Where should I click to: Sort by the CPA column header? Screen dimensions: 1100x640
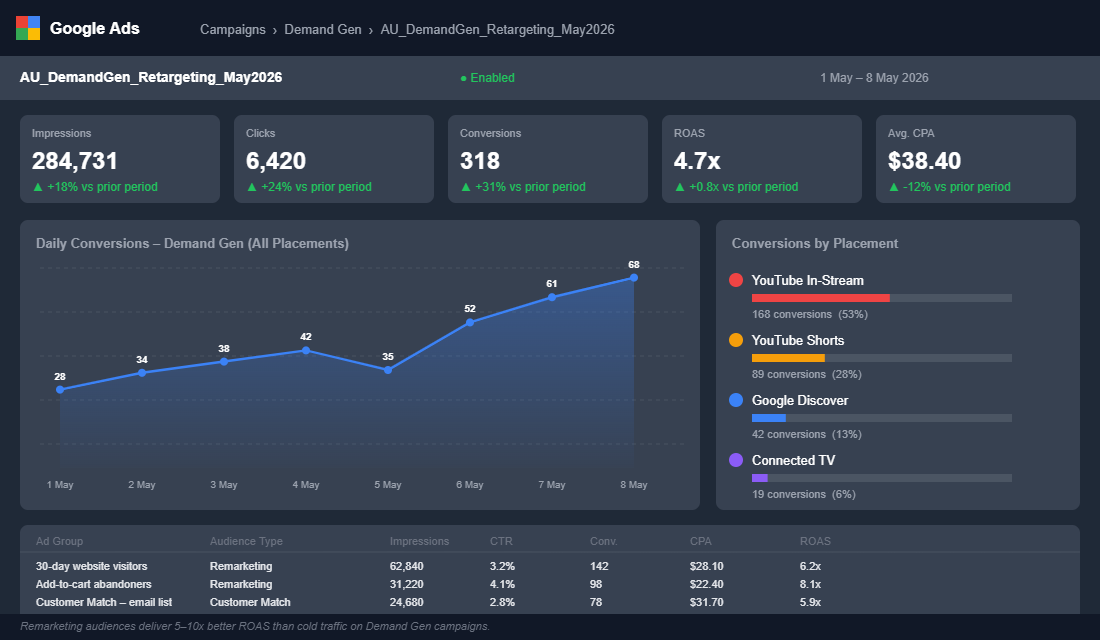coord(701,542)
